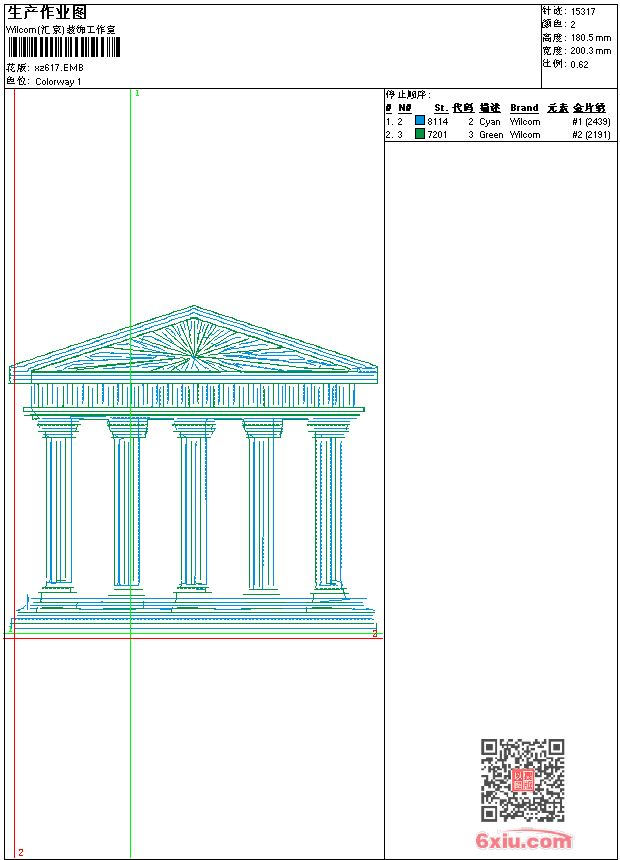
Task: Click the QR code at bottom right
Action: pos(522,780)
